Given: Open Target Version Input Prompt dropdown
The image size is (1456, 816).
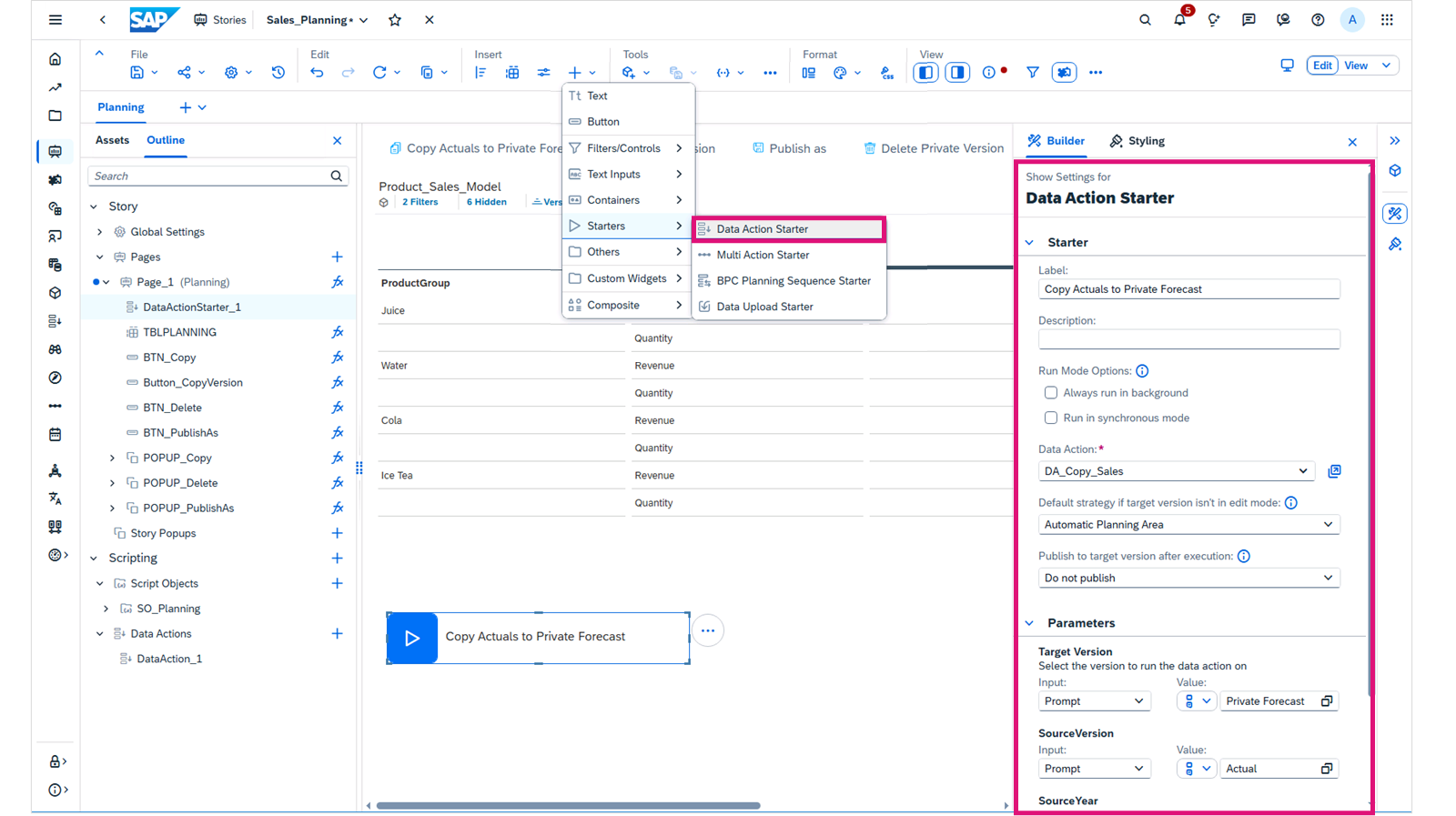Looking at the screenshot, I should pos(1094,701).
